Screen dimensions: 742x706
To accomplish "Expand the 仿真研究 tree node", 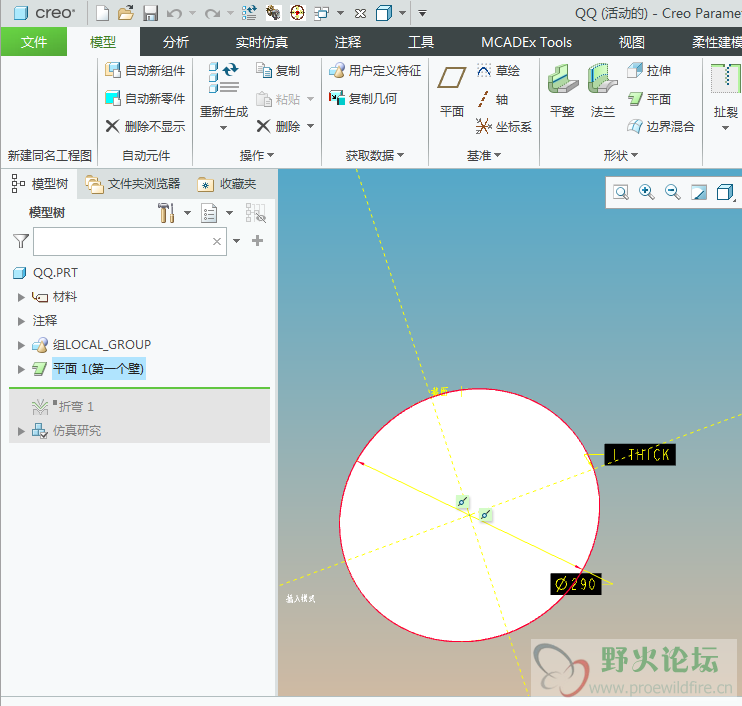I will [21, 431].
